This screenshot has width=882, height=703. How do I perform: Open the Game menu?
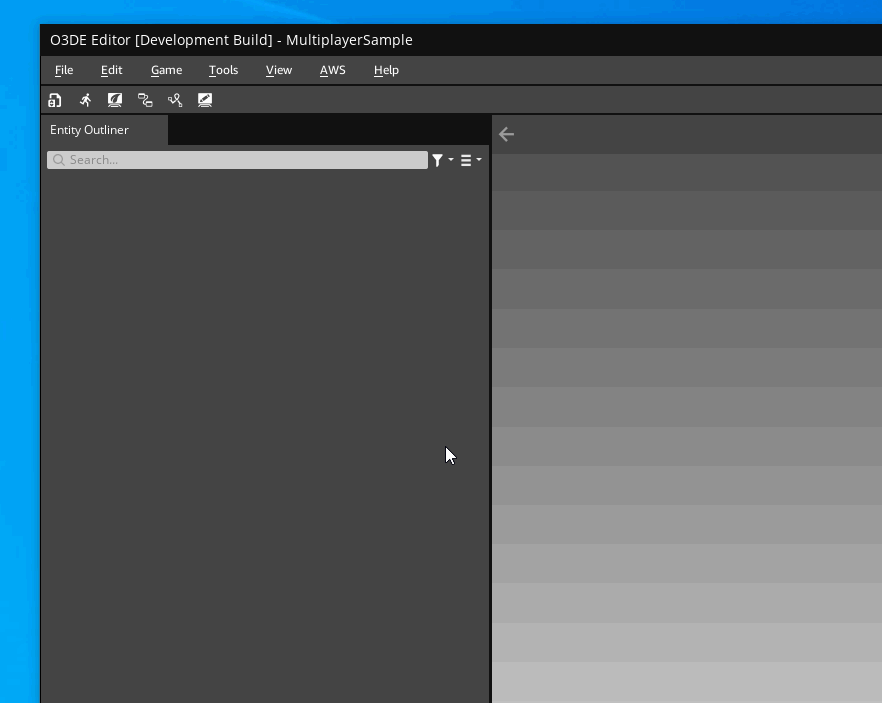click(166, 70)
